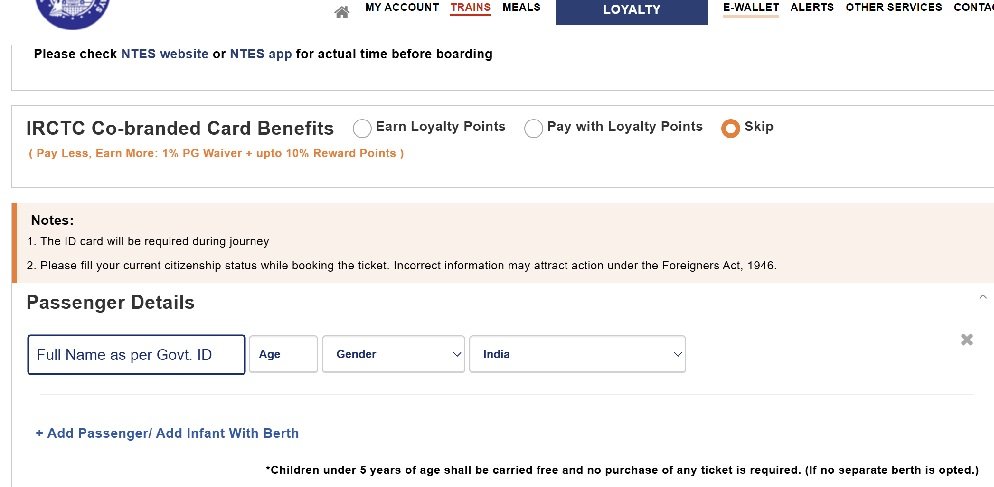Screen dimensions: 994x487
Task: Go to the home icon in navigation
Action: click(x=342, y=12)
